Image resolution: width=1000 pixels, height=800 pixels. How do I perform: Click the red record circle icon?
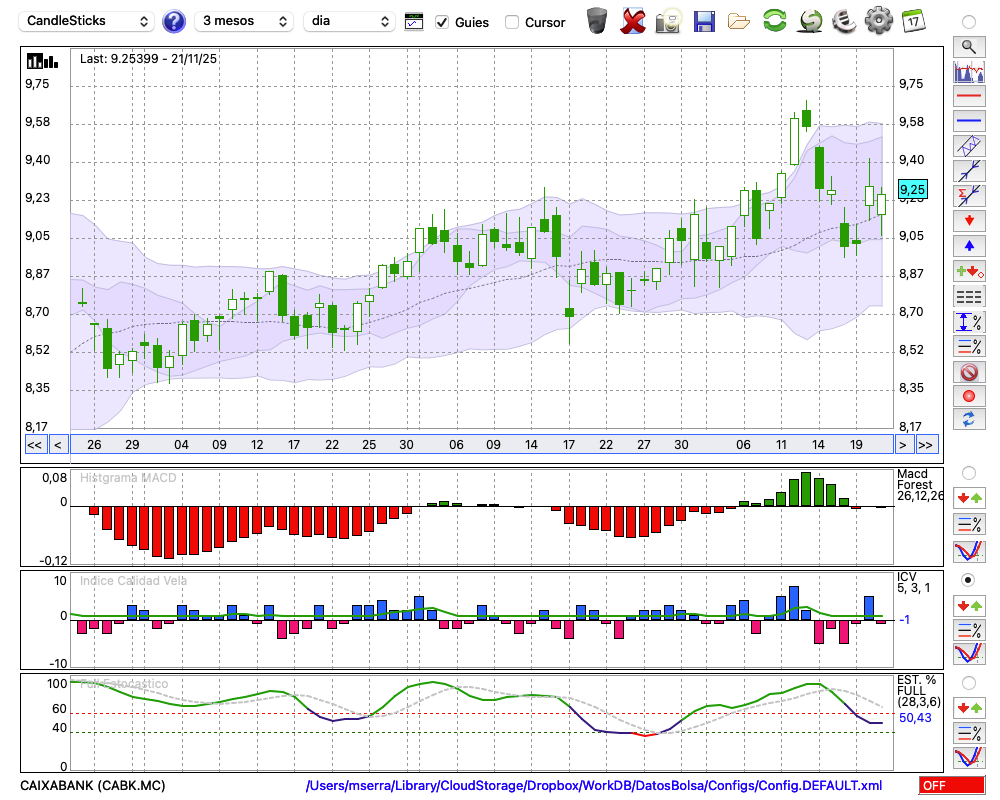[969, 396]
